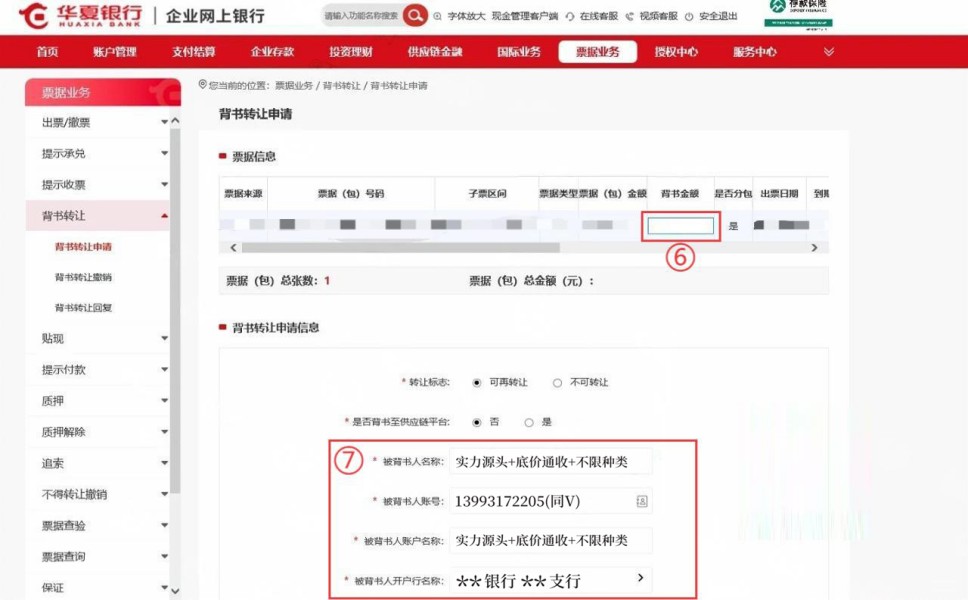Switch to the 供应链金融 menu
This screenshot has width=968, height=600.
coord(435,52)
